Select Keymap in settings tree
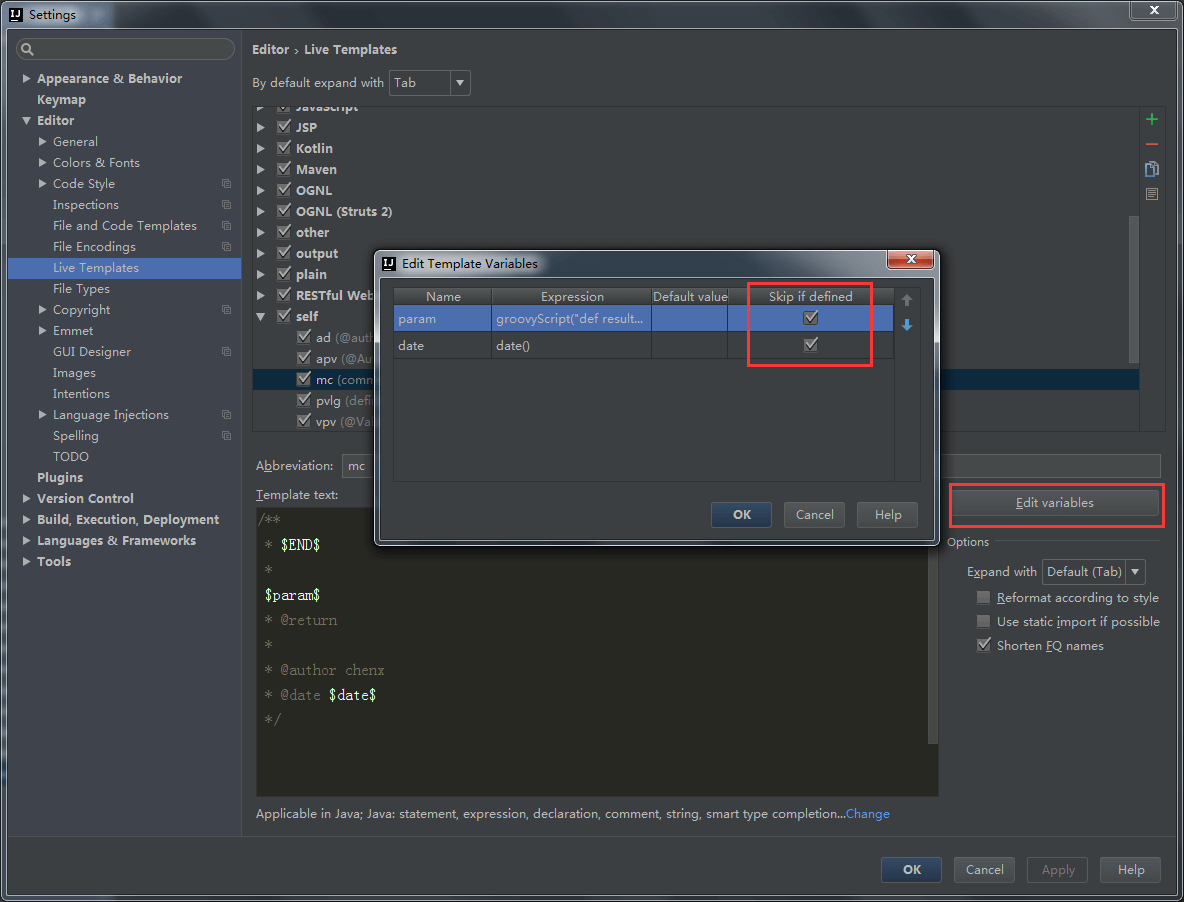Screen dimensions: 1184x902 click(x=61, y=100)
